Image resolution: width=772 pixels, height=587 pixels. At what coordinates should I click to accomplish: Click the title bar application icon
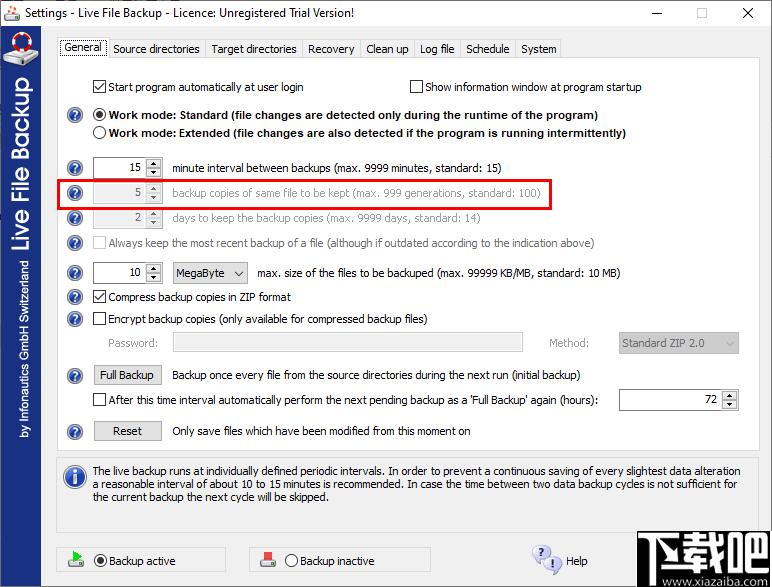(12, 13)
